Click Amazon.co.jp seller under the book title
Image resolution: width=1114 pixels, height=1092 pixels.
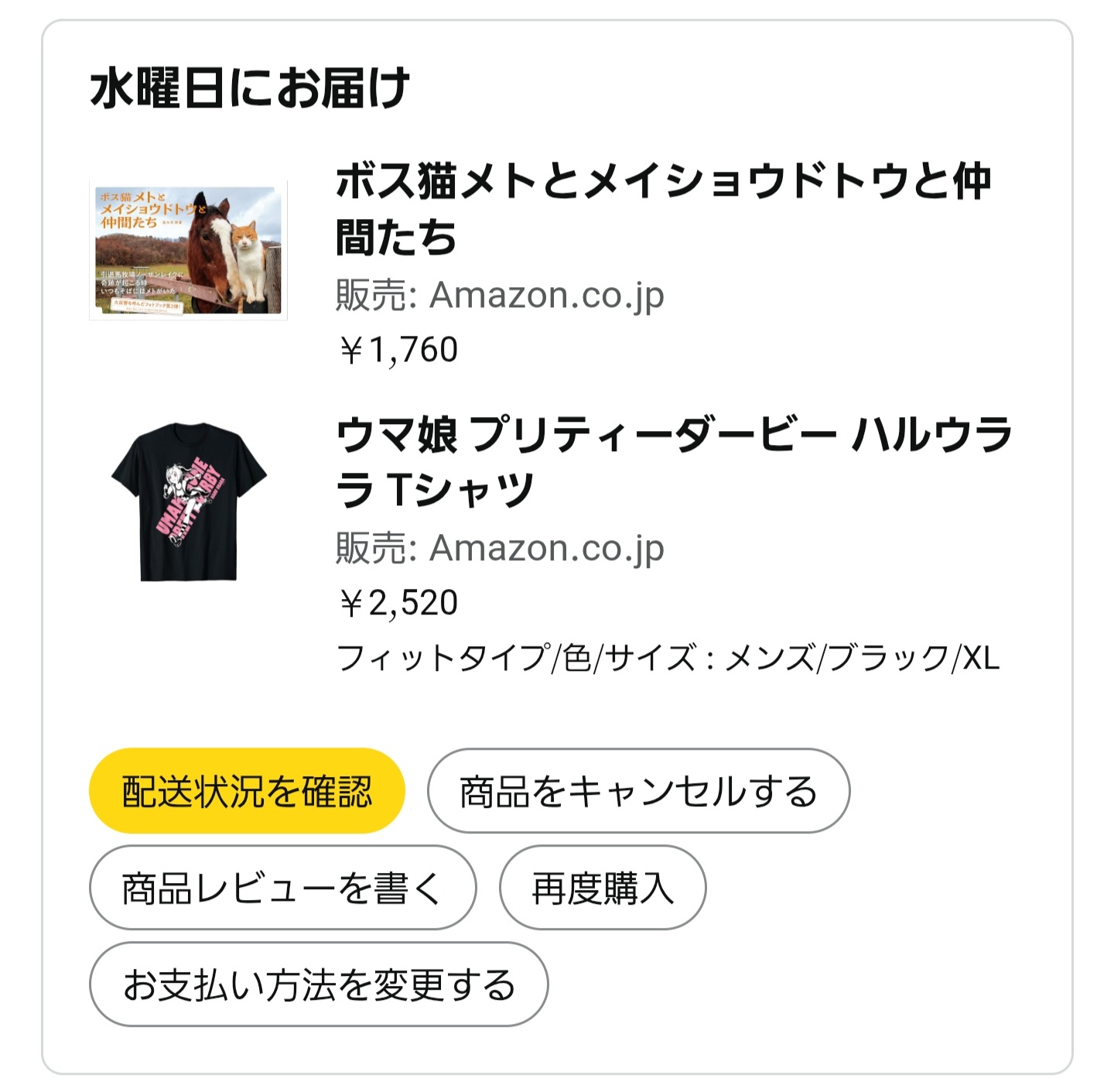pos(546,295)
